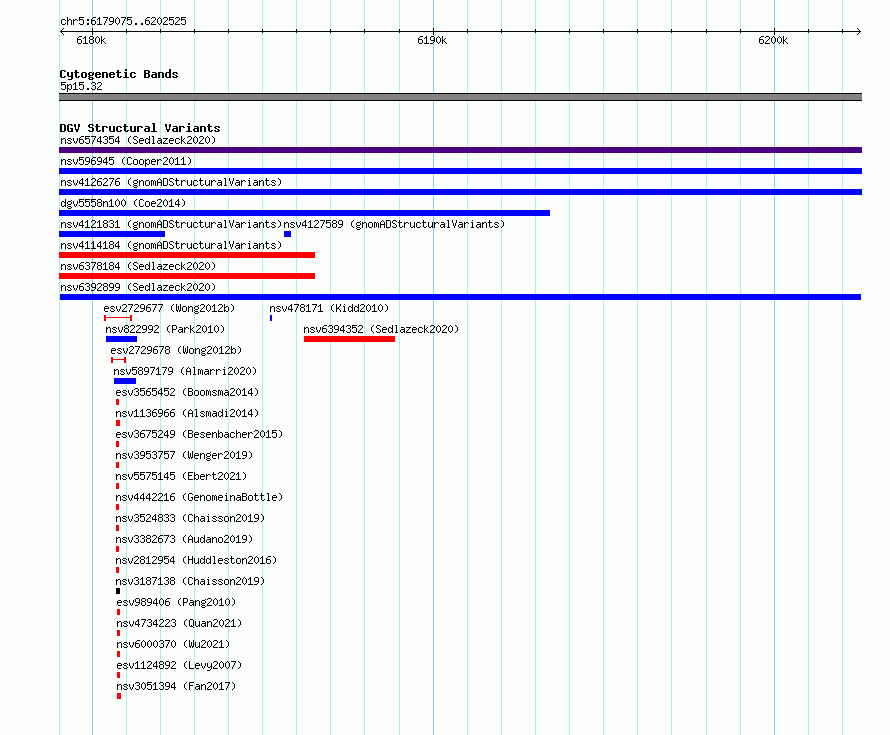Viewport: 890px width, 735px height.
Task: Open esv3565452 (Boomsma2014) label
Action: point(187,392)
